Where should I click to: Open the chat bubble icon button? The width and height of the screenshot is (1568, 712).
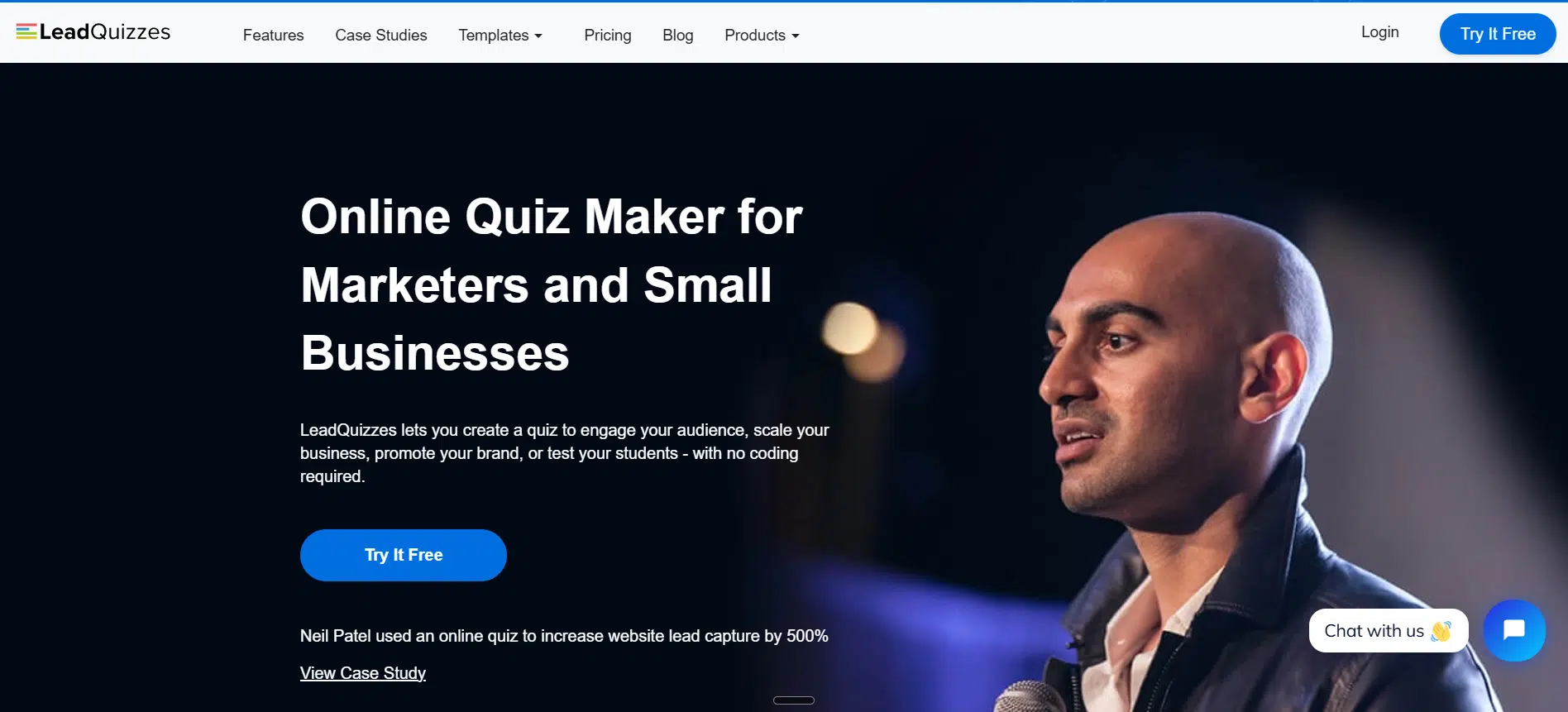tap(1514, 630)
